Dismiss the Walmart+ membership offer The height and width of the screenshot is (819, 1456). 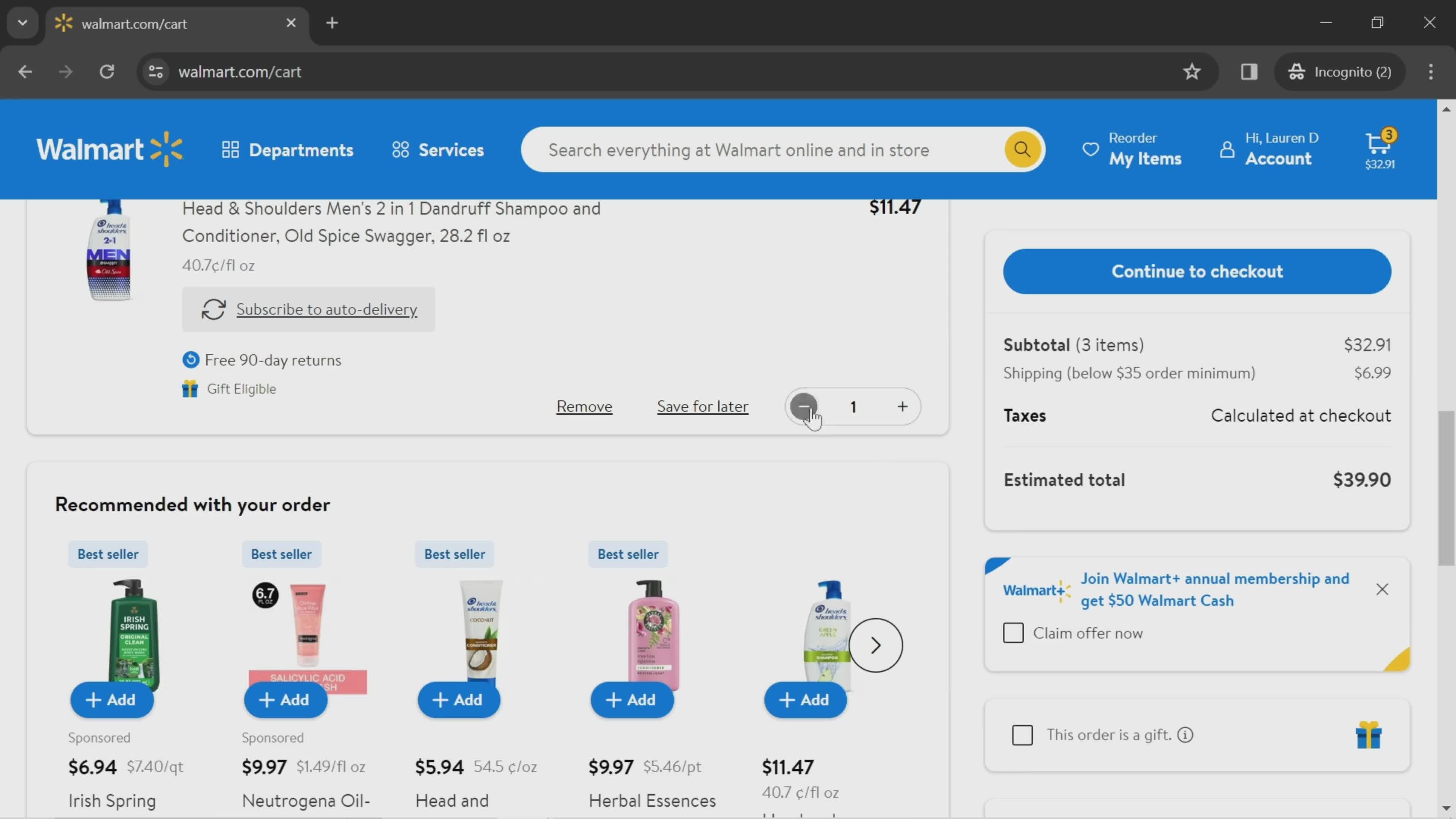click(x=1382, y=589)
